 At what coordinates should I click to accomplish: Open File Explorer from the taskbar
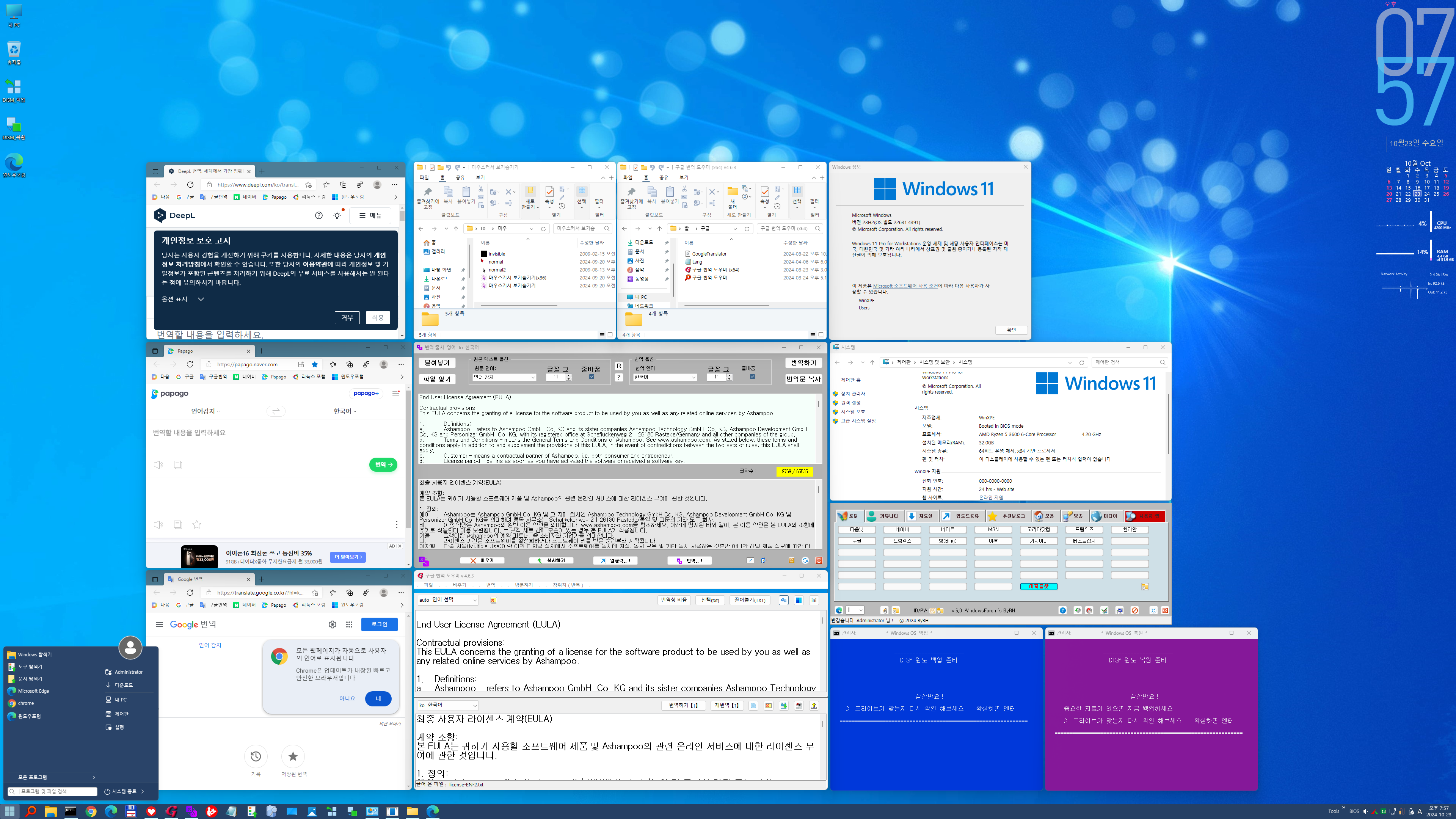click(x=50, y=811)
